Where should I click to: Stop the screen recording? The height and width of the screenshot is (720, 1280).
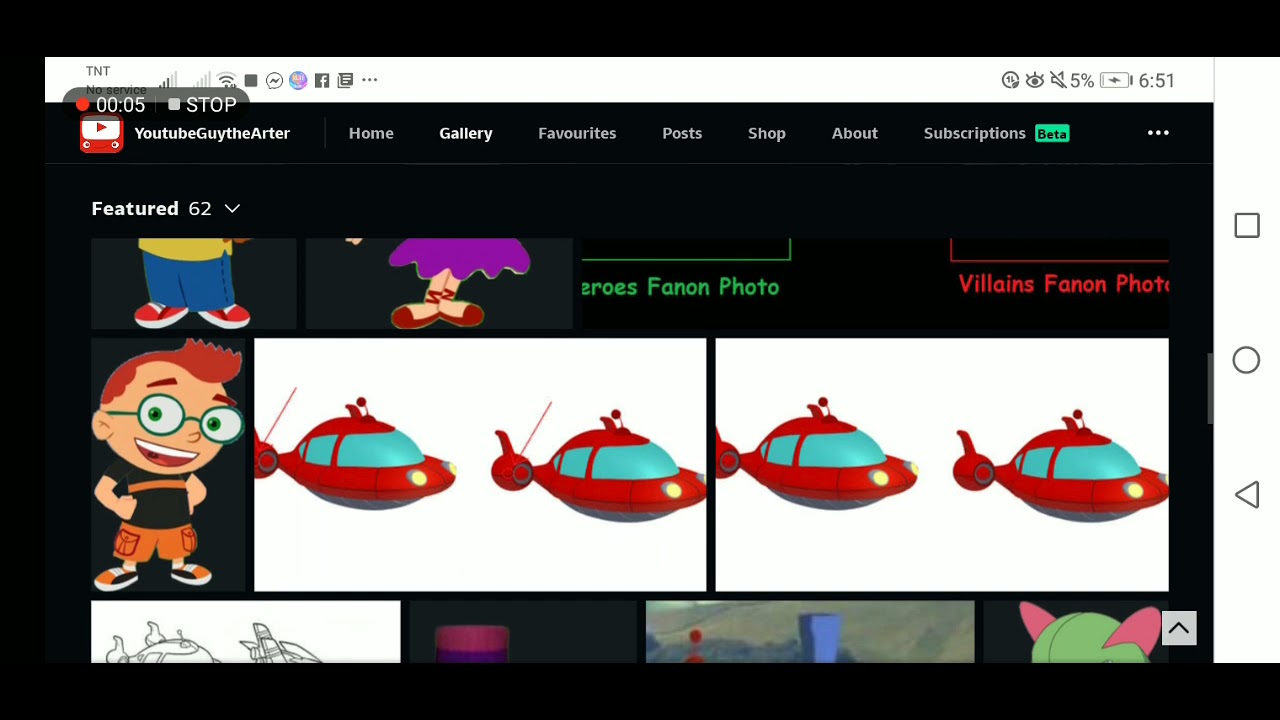(202, 105)
